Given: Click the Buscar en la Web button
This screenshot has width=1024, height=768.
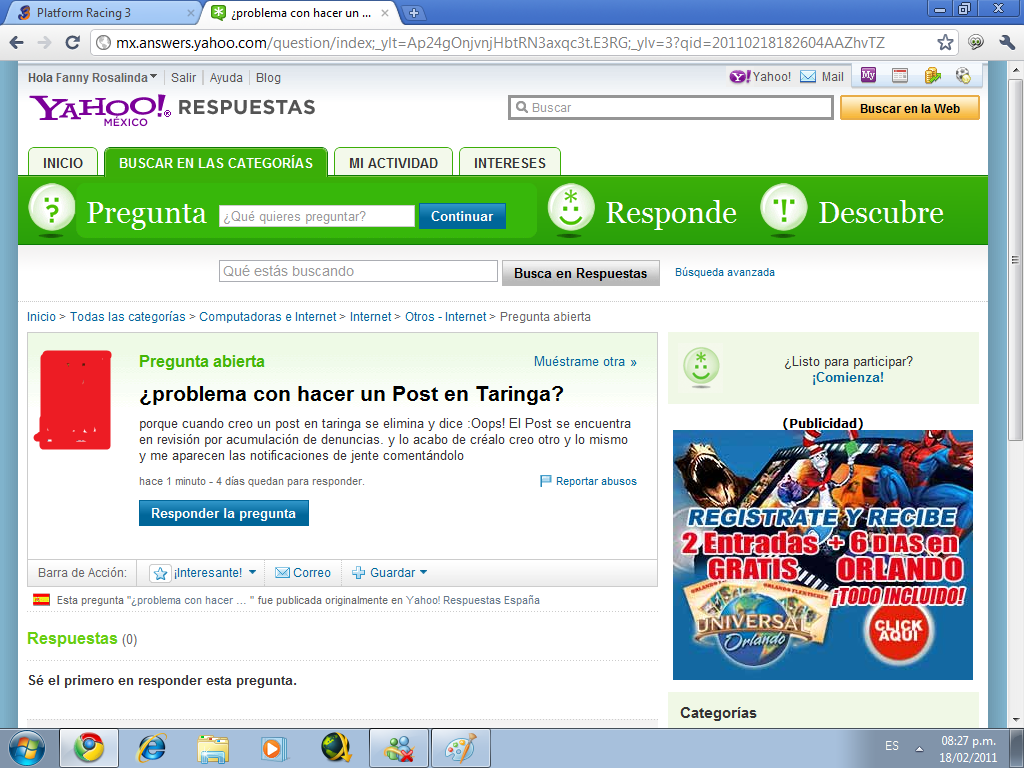Looking at the screenshot, I should [909, 108].
